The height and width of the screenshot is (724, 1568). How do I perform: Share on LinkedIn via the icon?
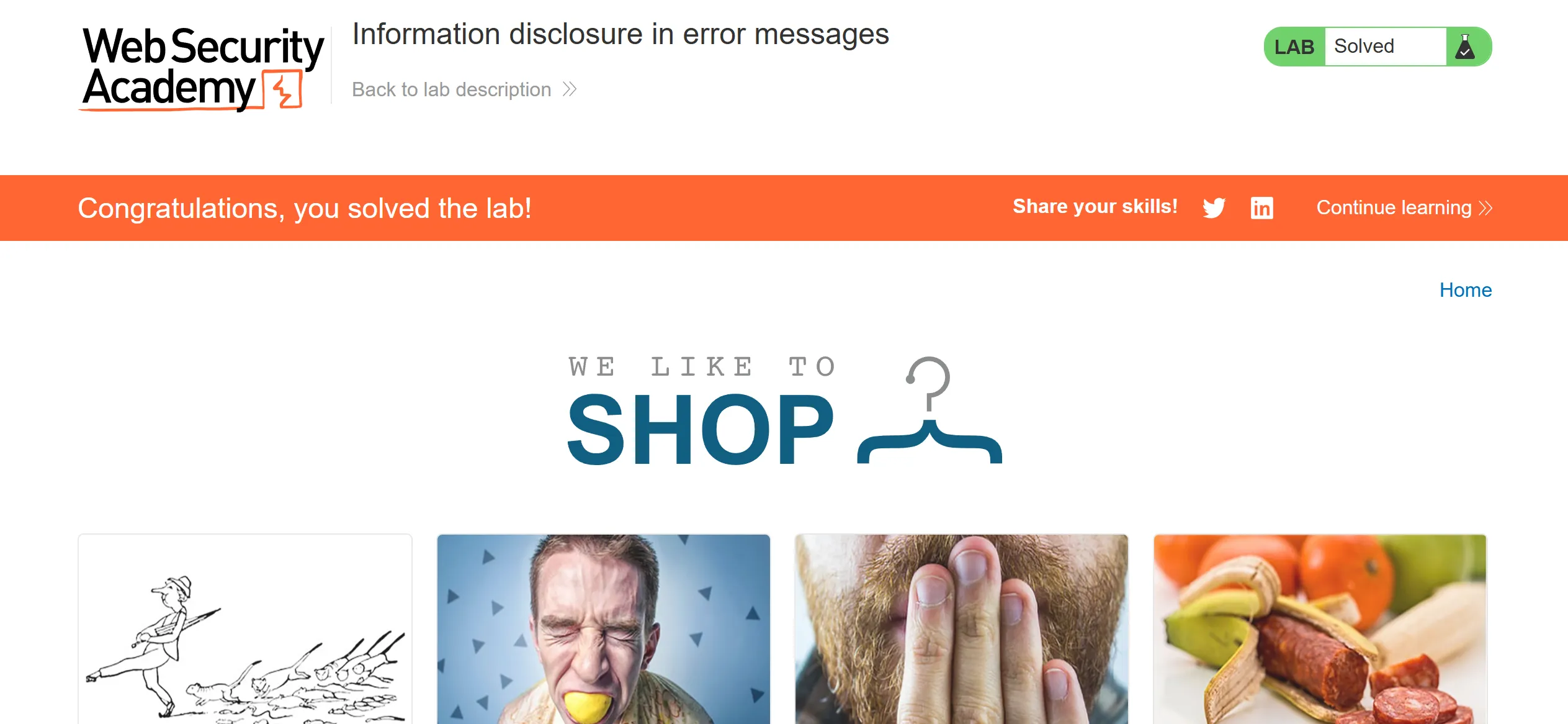[1261, 208]
